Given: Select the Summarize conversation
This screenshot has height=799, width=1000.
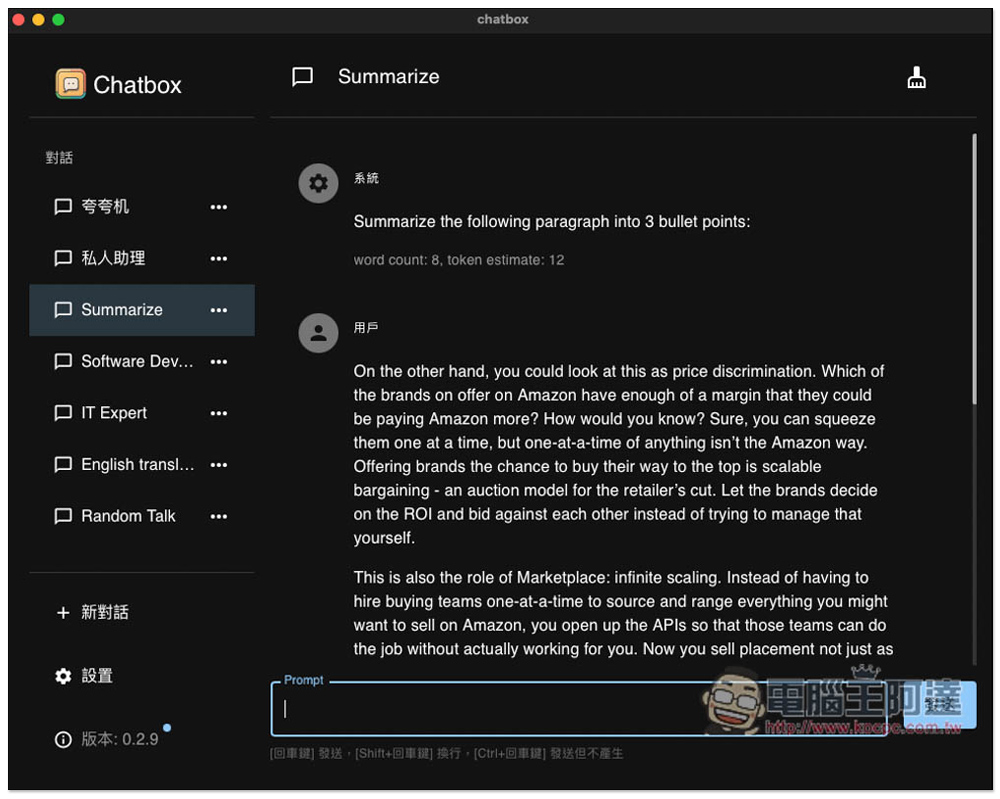Looking at the screenshot, I should click(x=142, y=310).
